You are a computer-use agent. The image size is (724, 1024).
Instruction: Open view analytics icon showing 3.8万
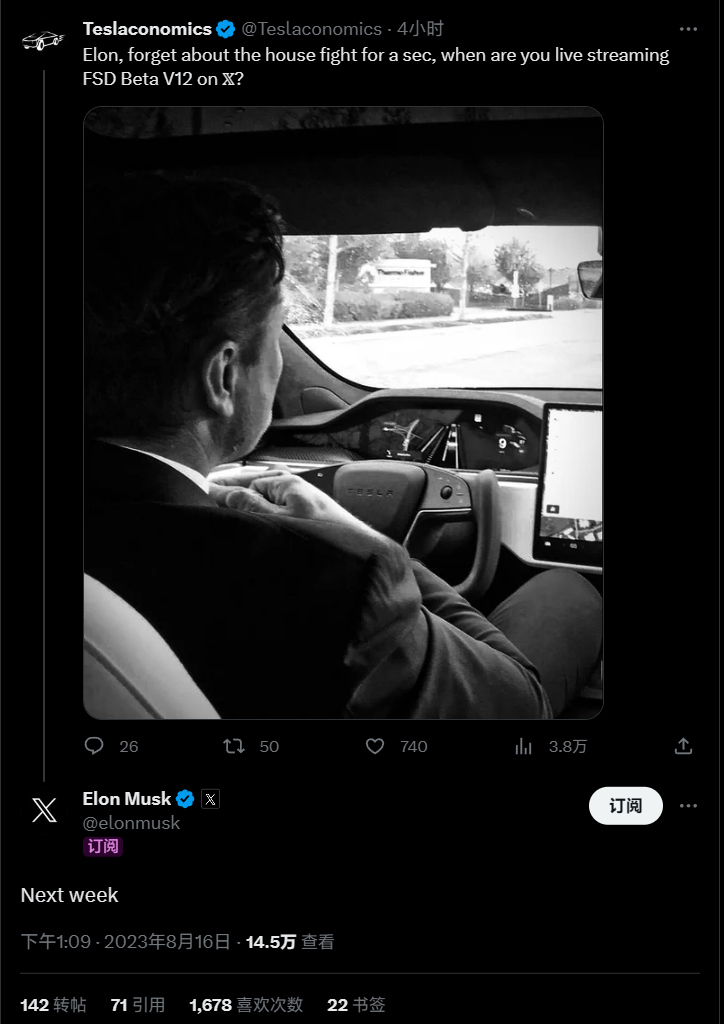click(x=523, y=746)
